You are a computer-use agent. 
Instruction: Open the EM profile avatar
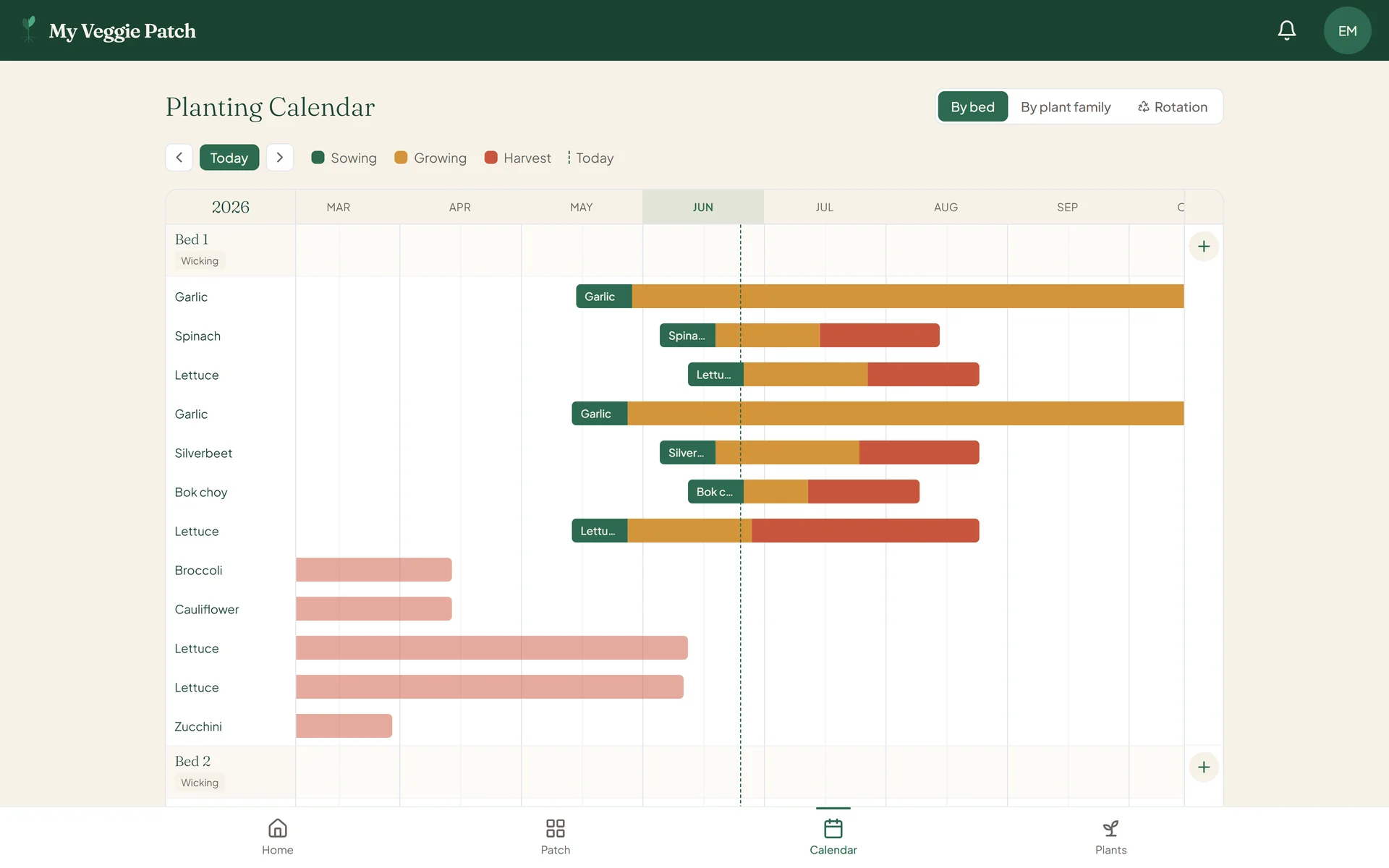[x=1347, y=30]
